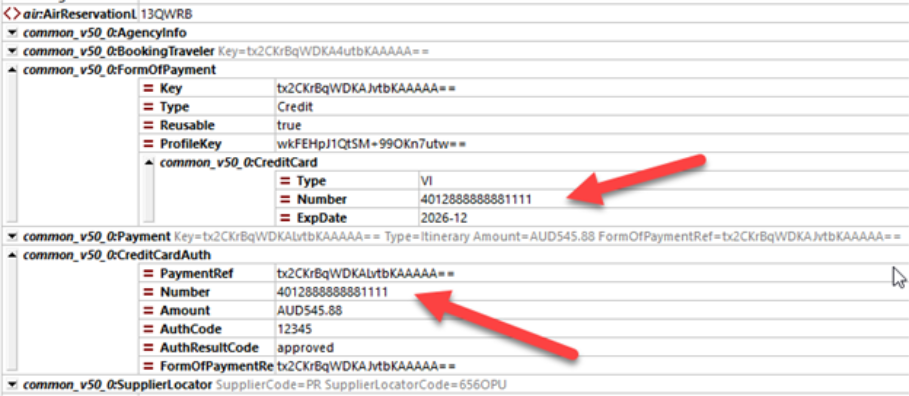
Task: Select the common_v50_0:CreditCardAuth label
Action: coord(117,255)
